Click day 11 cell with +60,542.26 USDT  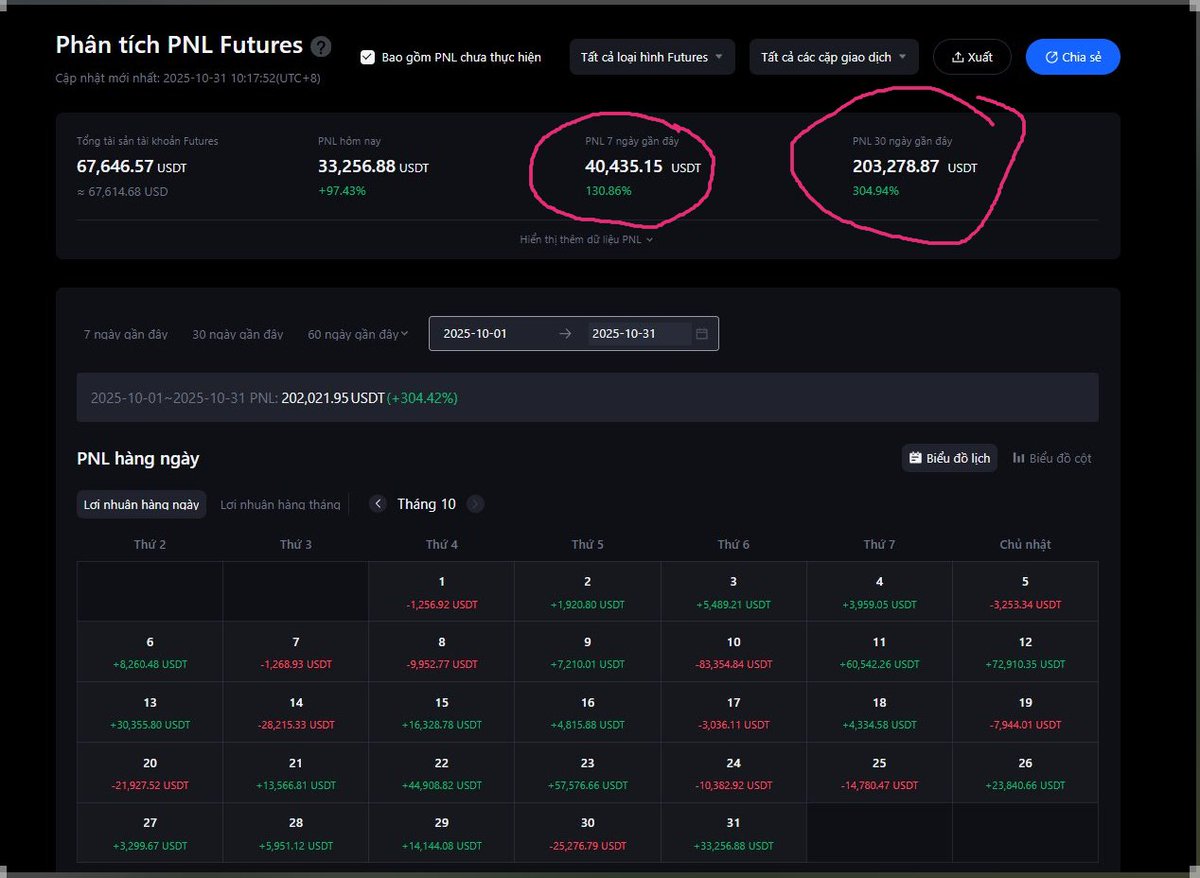(880, 652)
